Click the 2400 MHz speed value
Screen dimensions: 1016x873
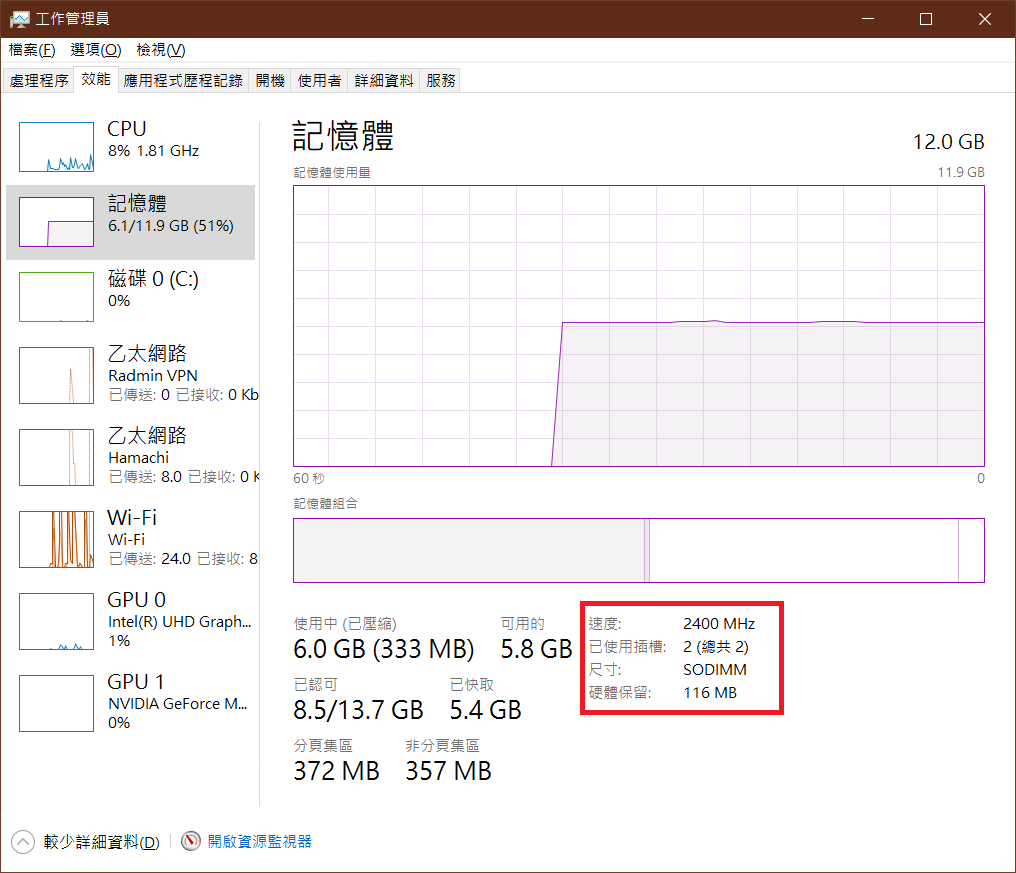(719, 623)
